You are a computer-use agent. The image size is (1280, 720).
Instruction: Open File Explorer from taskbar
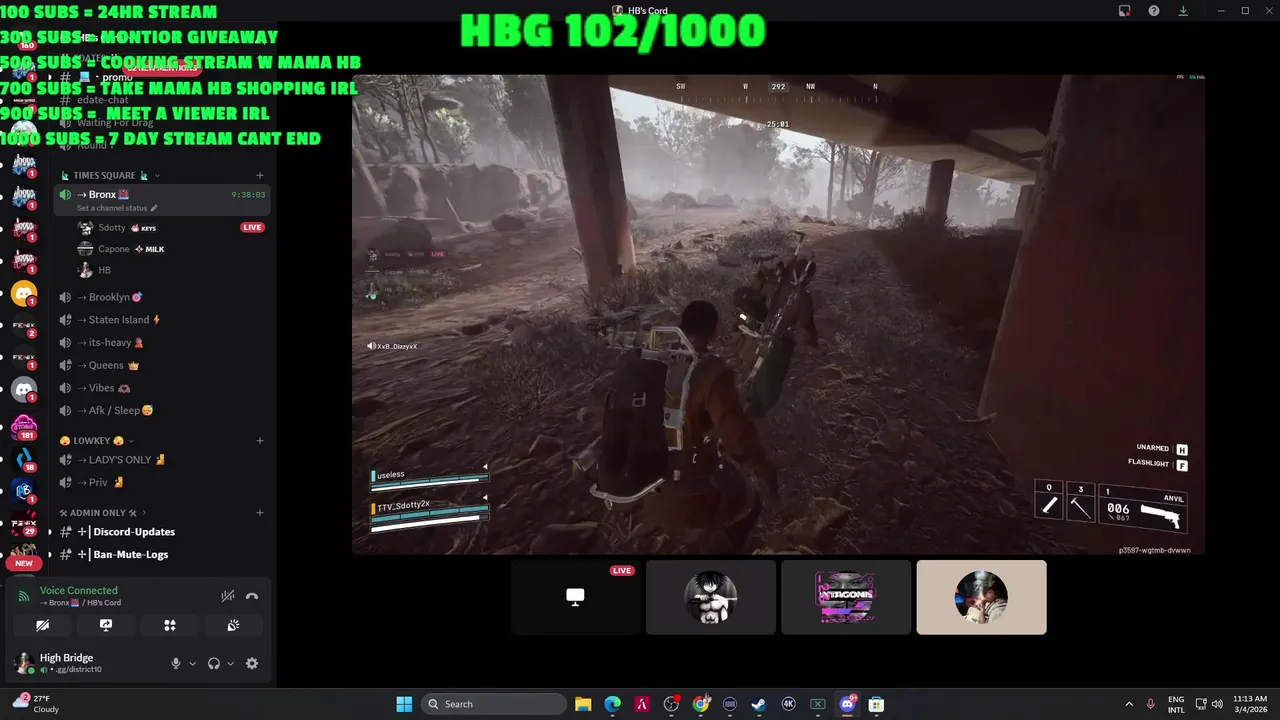(x=583, y=704)
